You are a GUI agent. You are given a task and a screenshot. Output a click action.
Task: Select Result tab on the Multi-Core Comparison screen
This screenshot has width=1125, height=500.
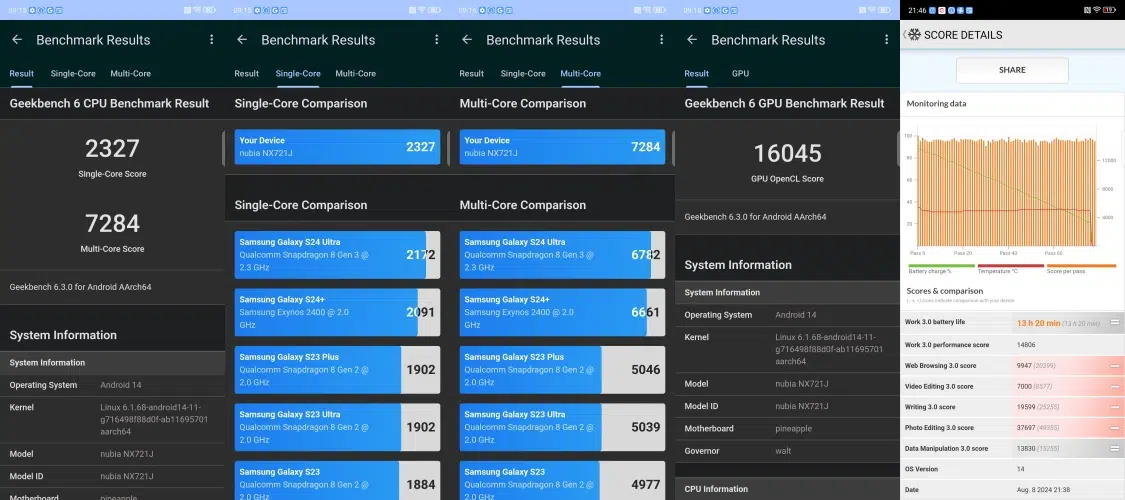tap(471, 73)
